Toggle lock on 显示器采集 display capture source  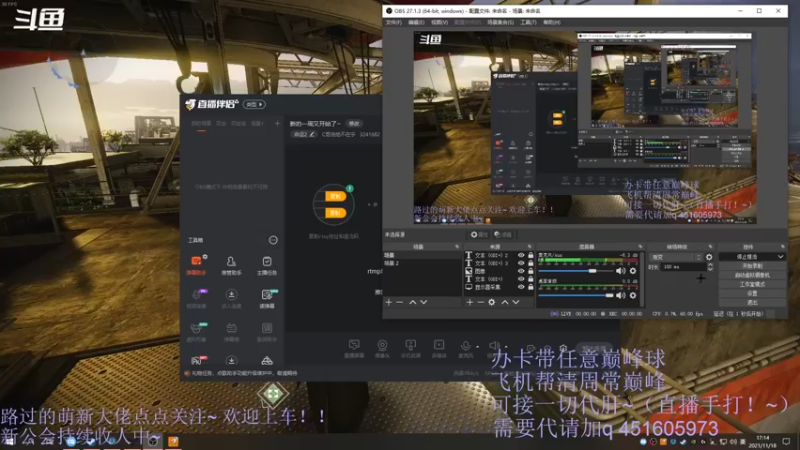[531, 287]
